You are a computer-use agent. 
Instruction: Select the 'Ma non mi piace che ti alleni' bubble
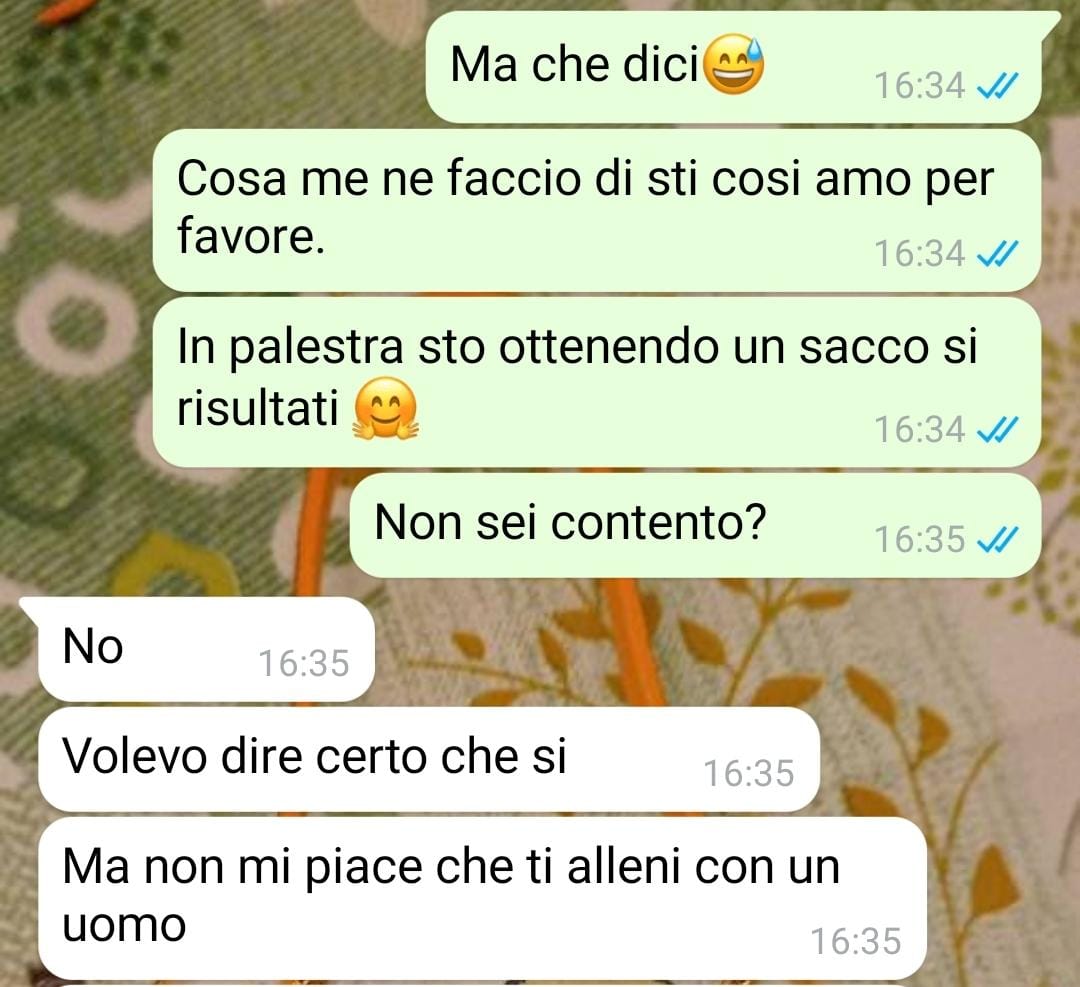pyautogui.click(x=482, y=898)
